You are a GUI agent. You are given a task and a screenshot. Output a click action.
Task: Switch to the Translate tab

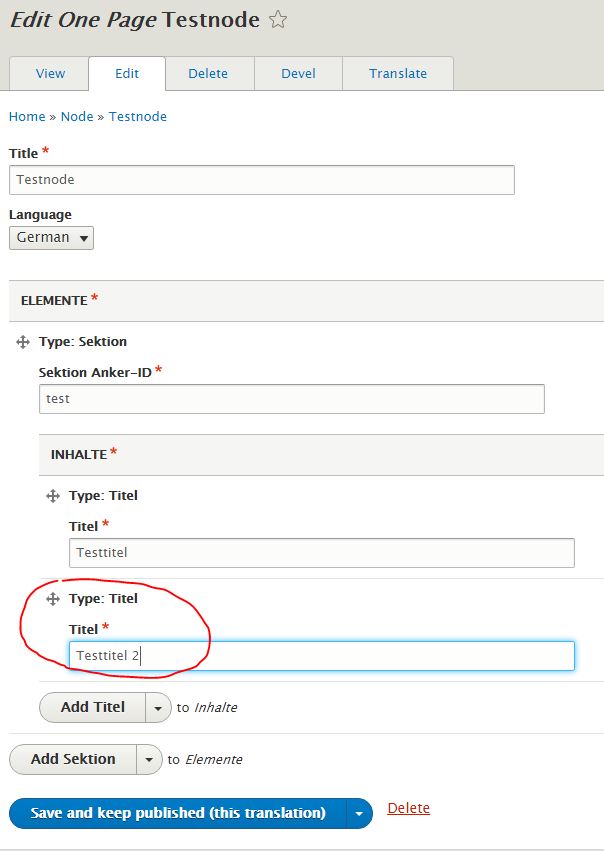click(398, 73)
